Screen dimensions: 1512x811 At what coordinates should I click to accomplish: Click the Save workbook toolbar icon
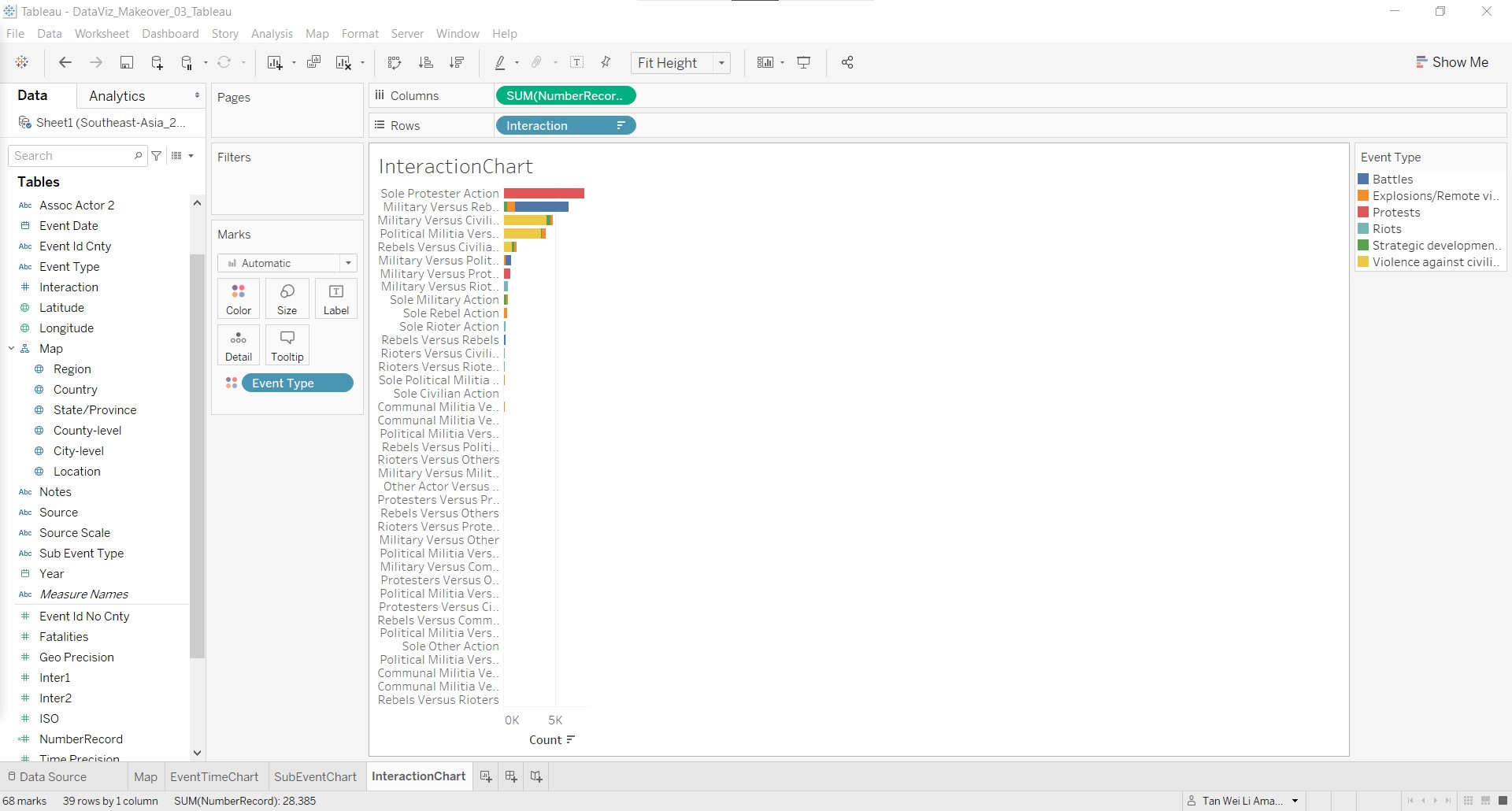tap(126, 63)
